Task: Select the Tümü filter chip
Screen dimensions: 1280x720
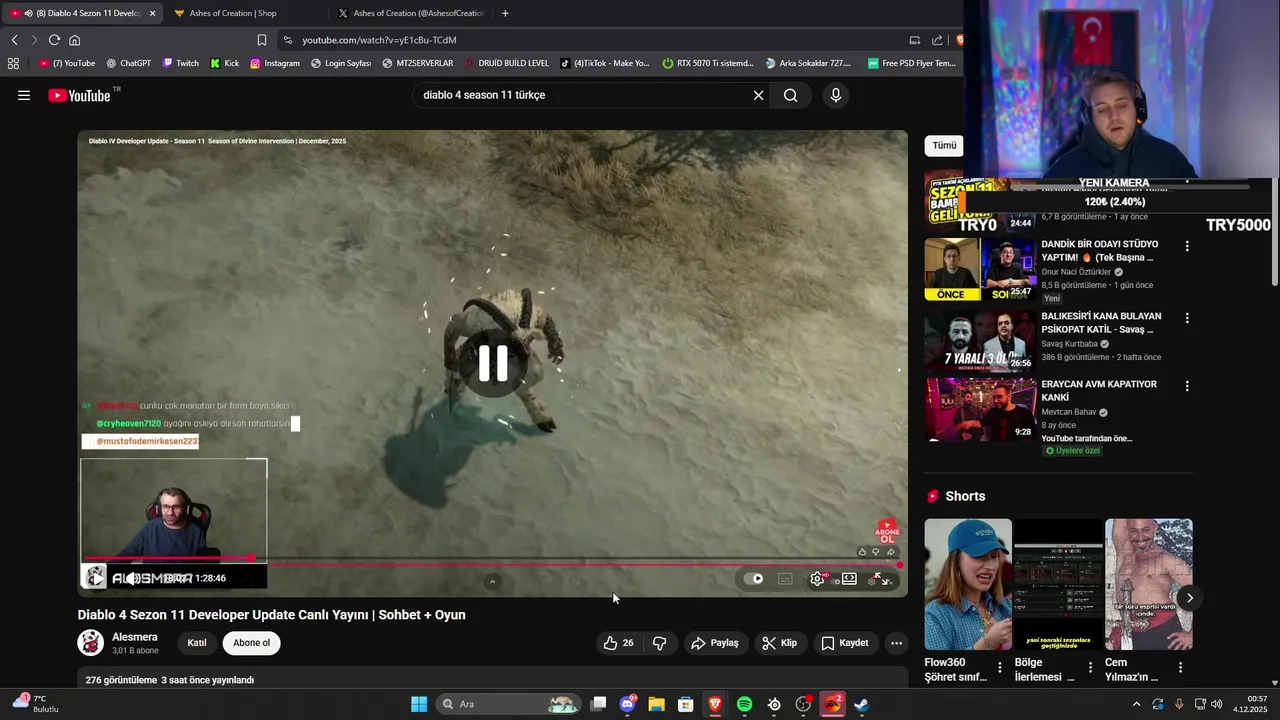Action: 944,145
